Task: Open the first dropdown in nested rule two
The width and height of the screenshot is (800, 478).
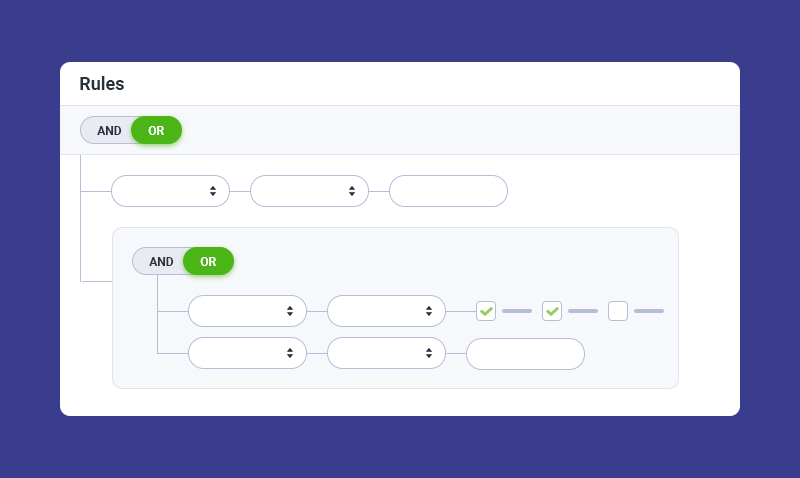Action: point(247,353)
